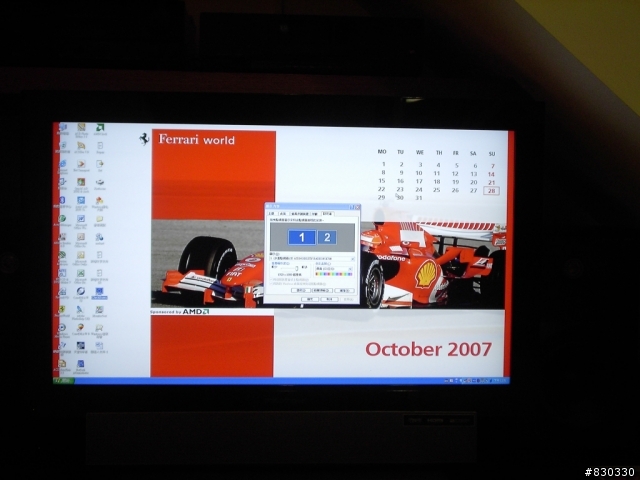The image size is (640, 480).
Task: Click the help question mark in the title bar
Action: pyautogui.click(x=351, y=207)
